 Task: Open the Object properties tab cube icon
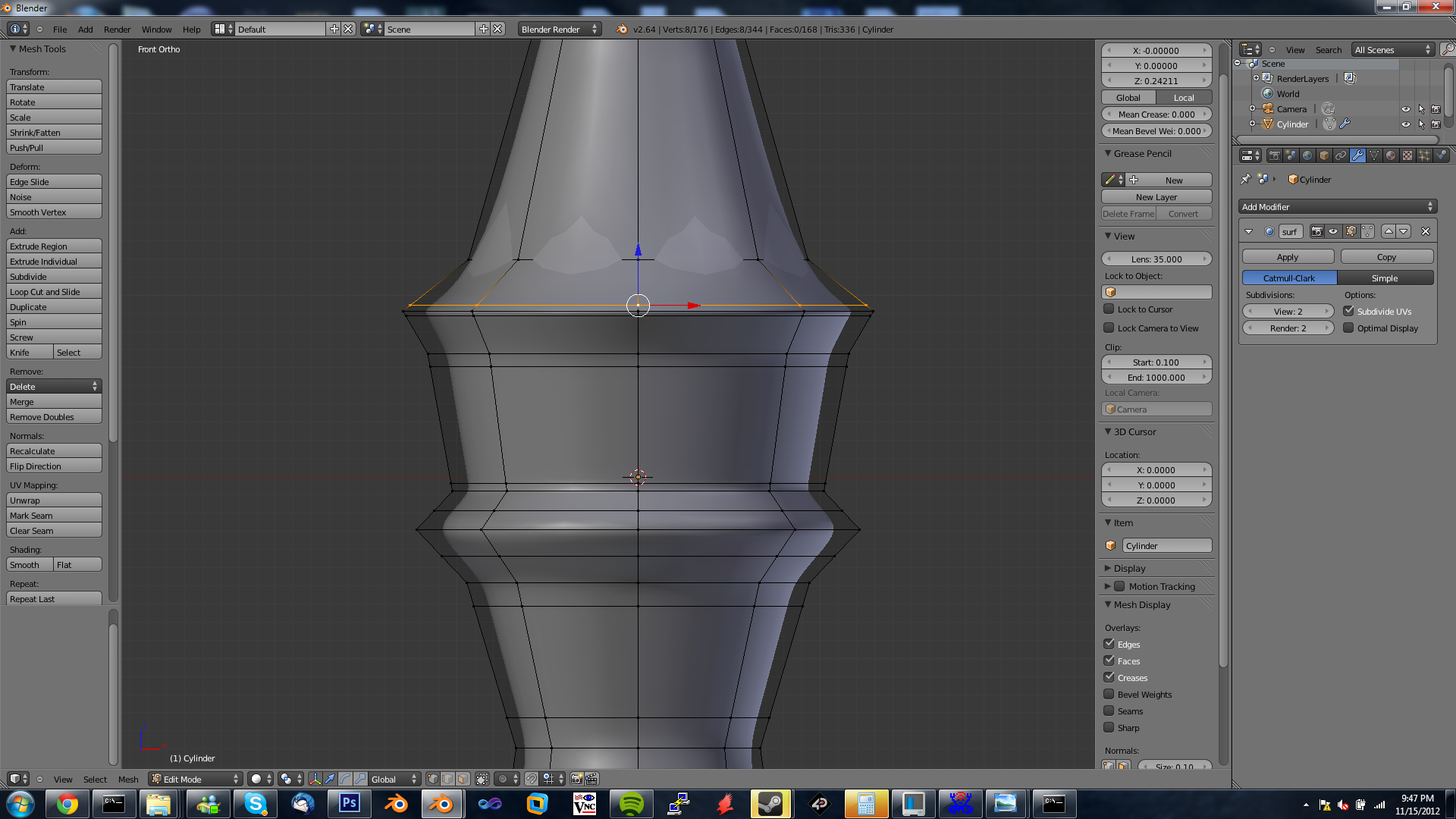click(x=1324, y=155)
